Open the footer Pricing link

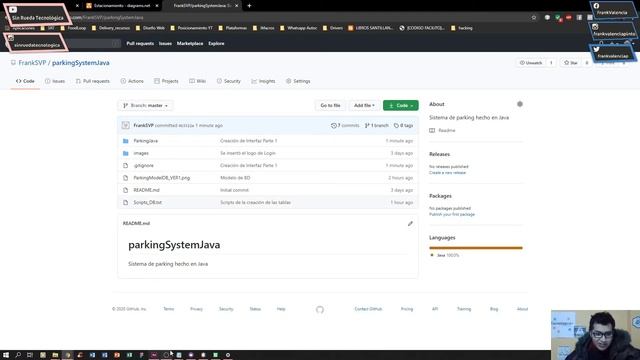[x=407, y=309]
